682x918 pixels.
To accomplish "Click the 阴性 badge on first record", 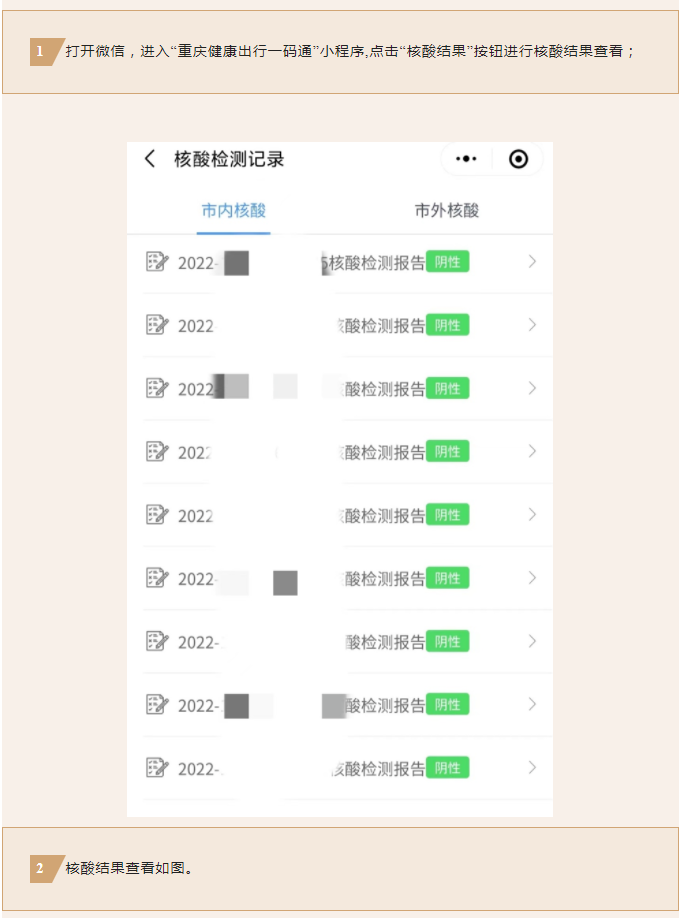I will [447, 262].
